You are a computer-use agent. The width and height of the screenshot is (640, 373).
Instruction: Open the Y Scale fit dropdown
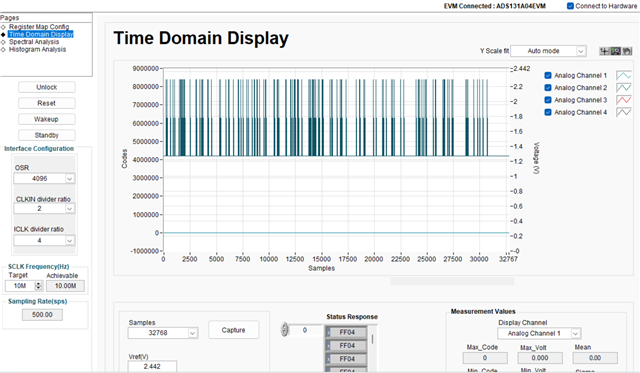[x=548, y=51]
